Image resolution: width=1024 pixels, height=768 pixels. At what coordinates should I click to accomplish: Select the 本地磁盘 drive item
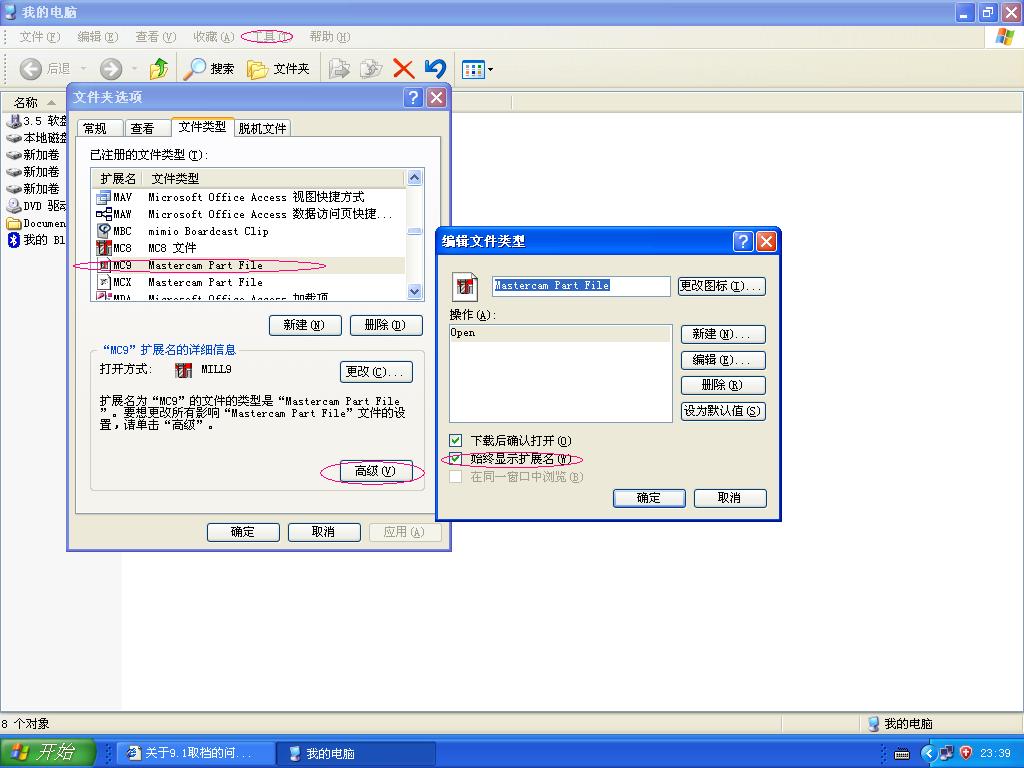[x=37, y=138]
